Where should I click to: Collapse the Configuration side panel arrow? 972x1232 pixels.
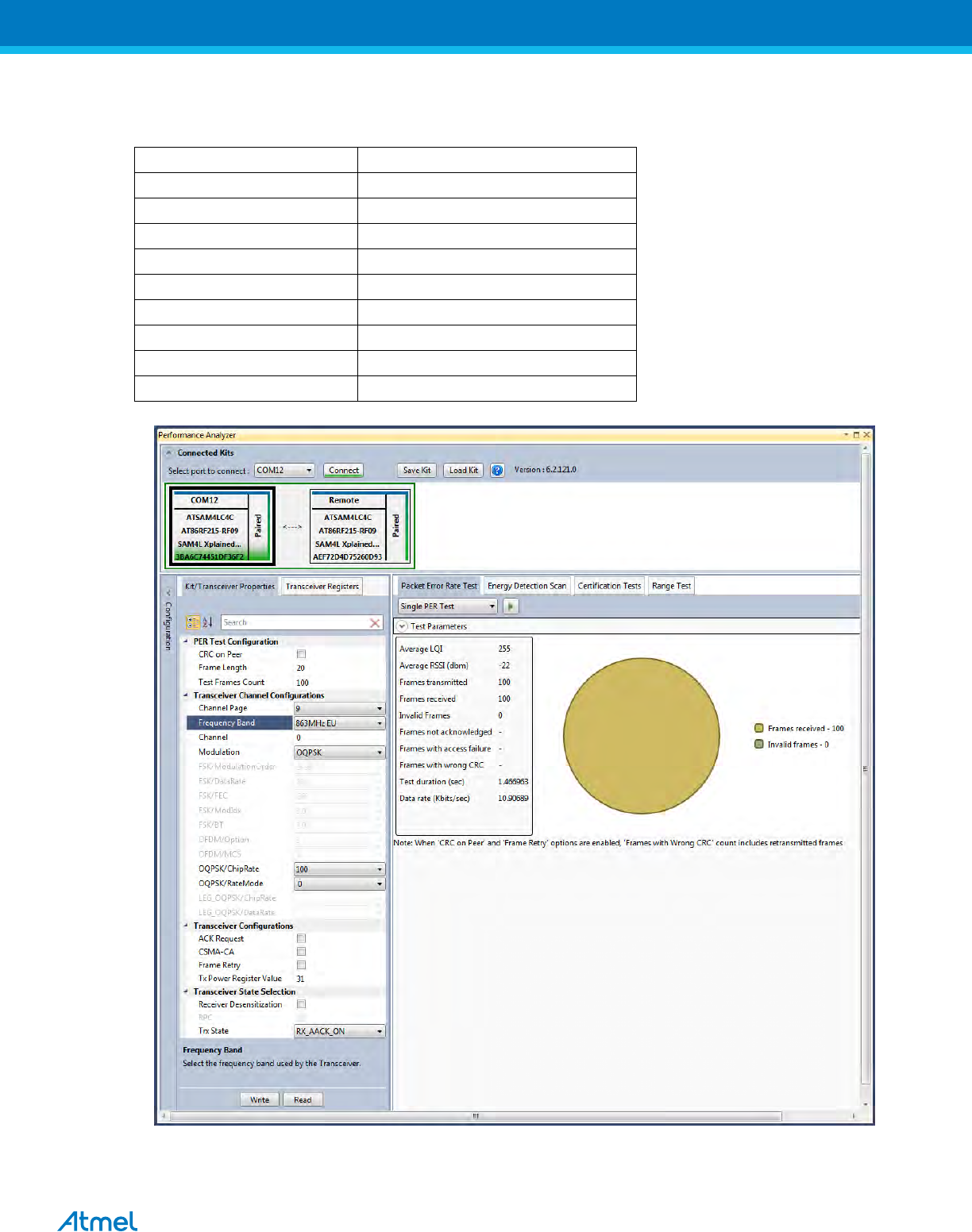coord(168,592)
